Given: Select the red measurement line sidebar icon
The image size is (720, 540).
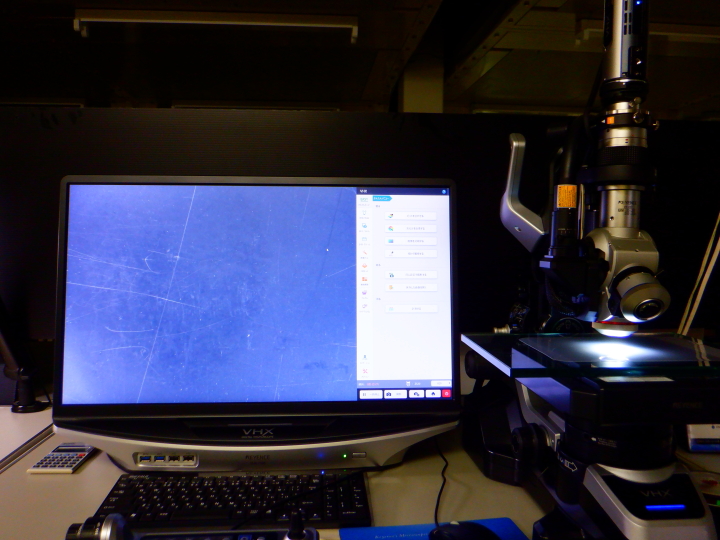Looking at the screenshot, I should point(365,253).
